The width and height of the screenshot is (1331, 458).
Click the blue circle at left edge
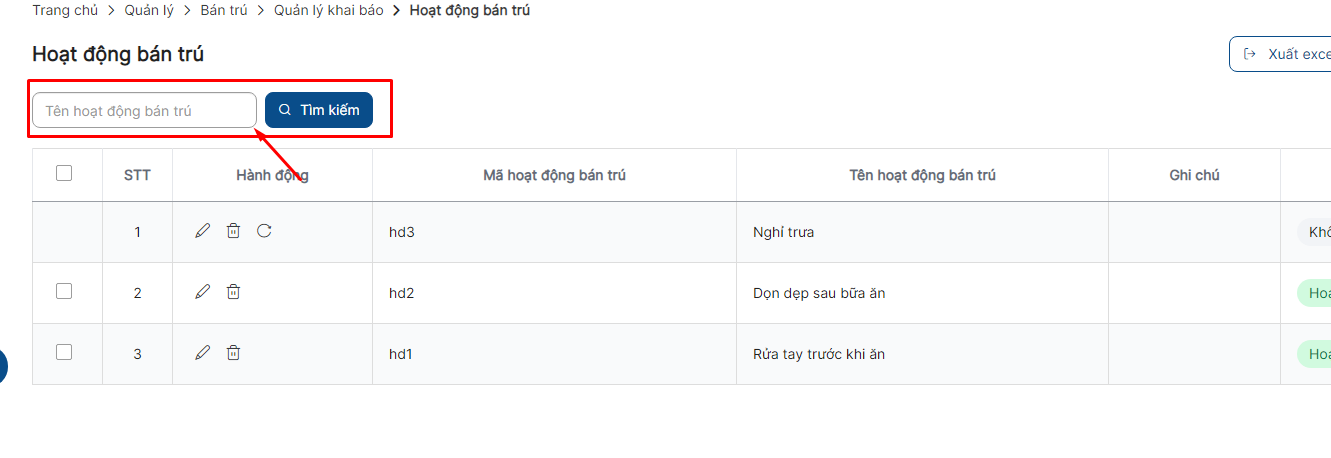click(x=2, y=366)
